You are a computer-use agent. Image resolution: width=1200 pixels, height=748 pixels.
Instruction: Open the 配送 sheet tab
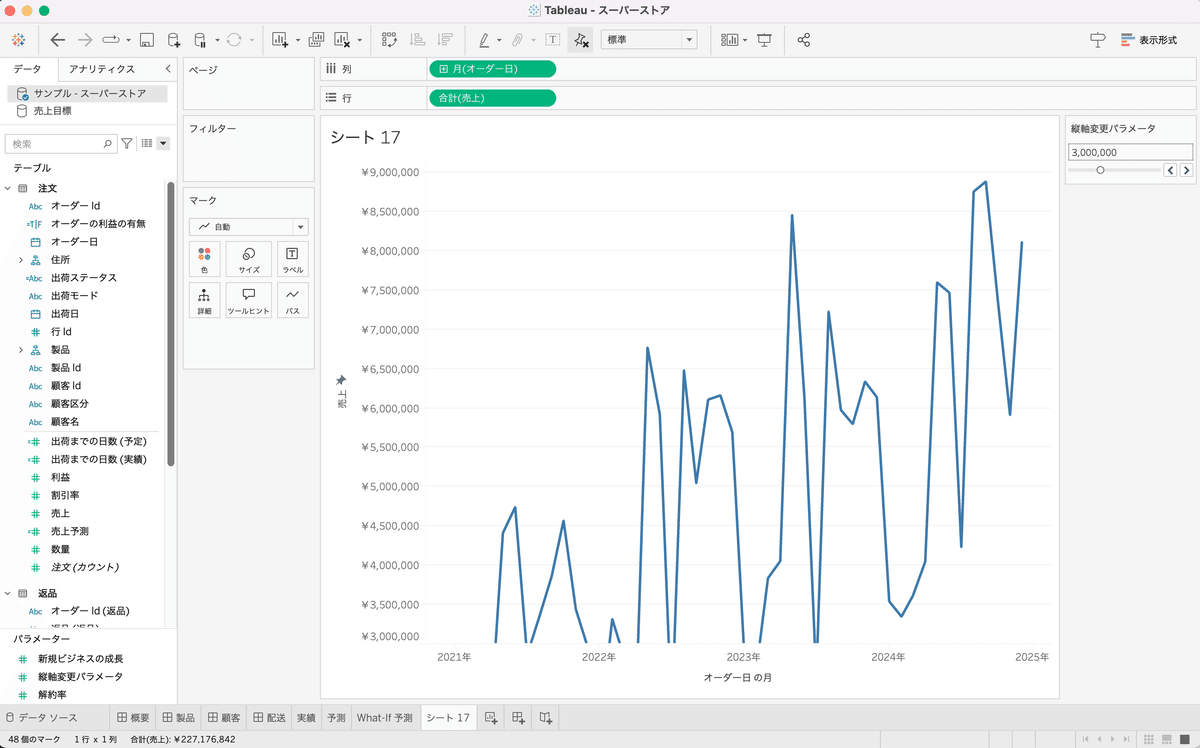(270, 717)
